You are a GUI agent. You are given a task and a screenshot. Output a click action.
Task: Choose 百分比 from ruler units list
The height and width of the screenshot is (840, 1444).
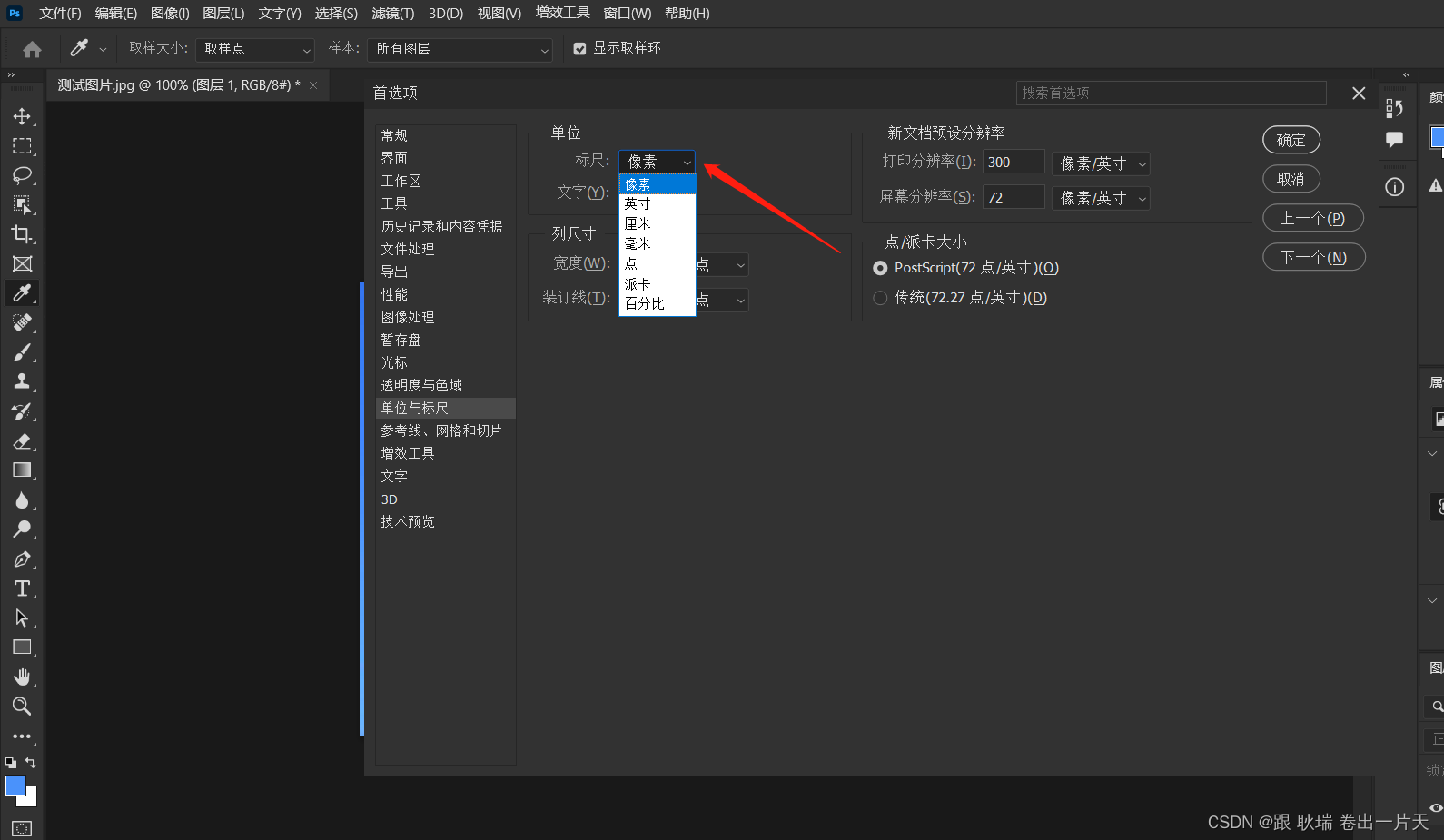point(658,303)
